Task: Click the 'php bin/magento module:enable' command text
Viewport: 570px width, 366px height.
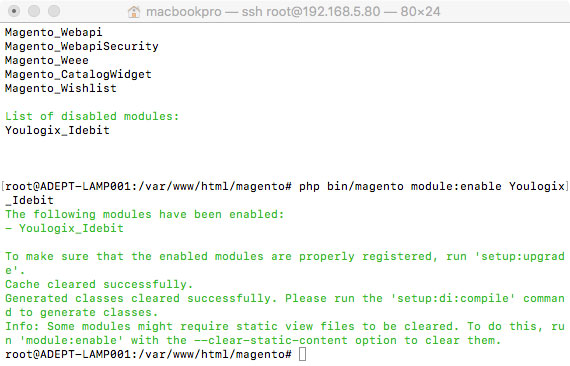Action: pyautogui.click(x=400, y=186)
